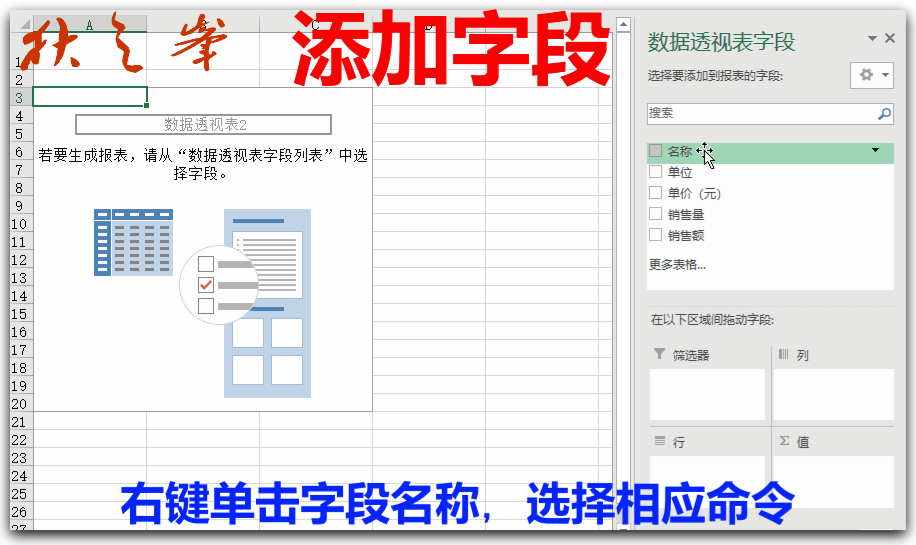Tick the 名称 field checkbox
Screen dimensions: 916x545
pyautogui.click(x=655, y=151)
